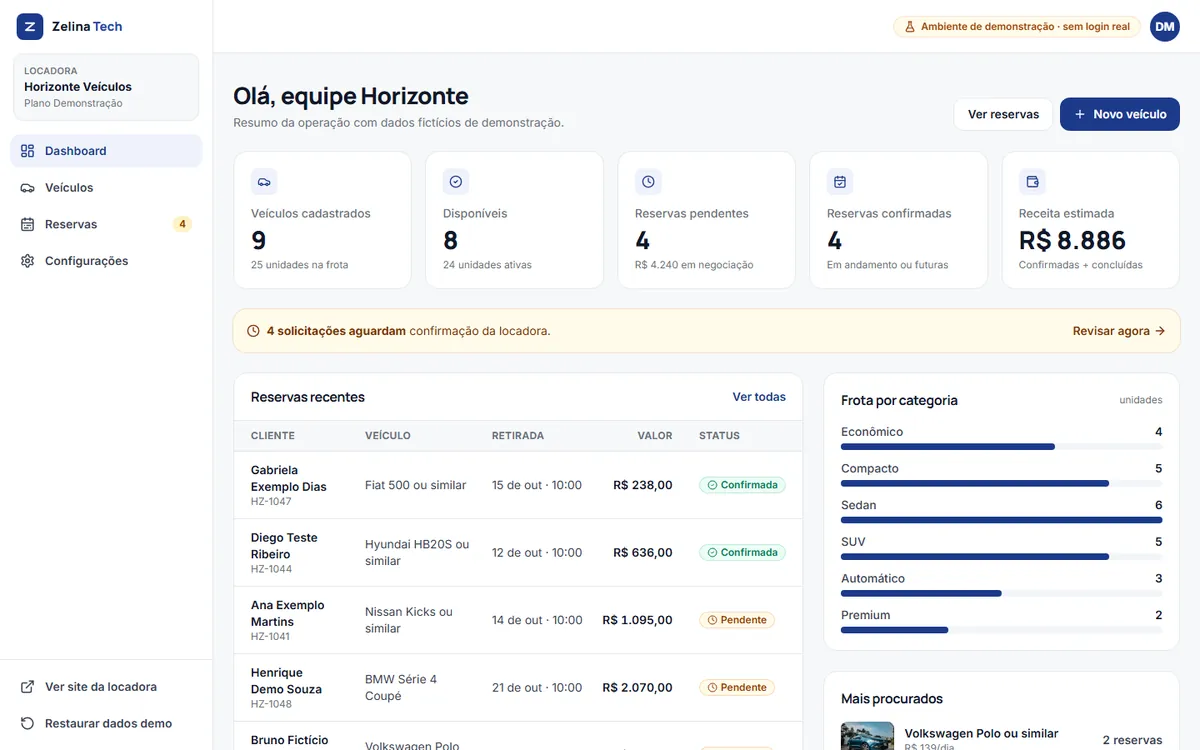Viewport: 1200px width, 750px height.
Task: Click the Configurações gear icon
Action: point(28,261)
